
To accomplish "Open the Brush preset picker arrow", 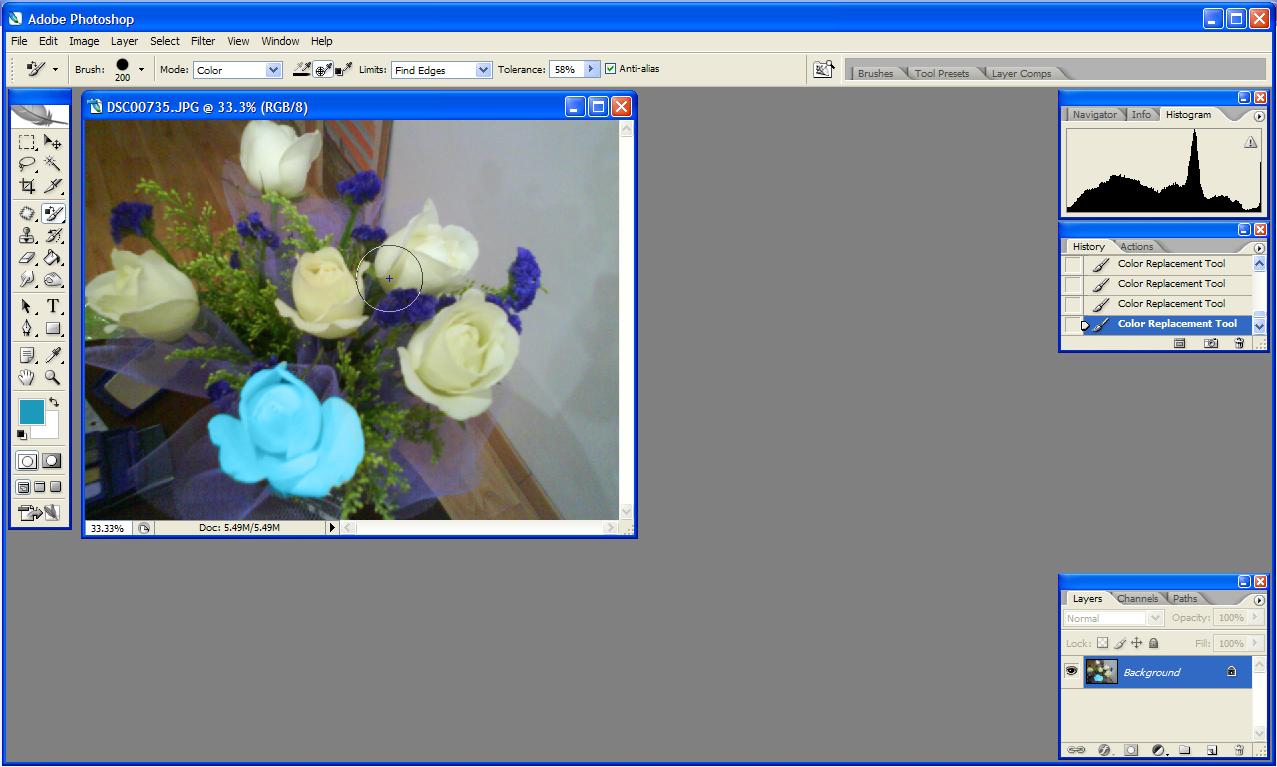I will pyautogui.click(x=141, y=70).
